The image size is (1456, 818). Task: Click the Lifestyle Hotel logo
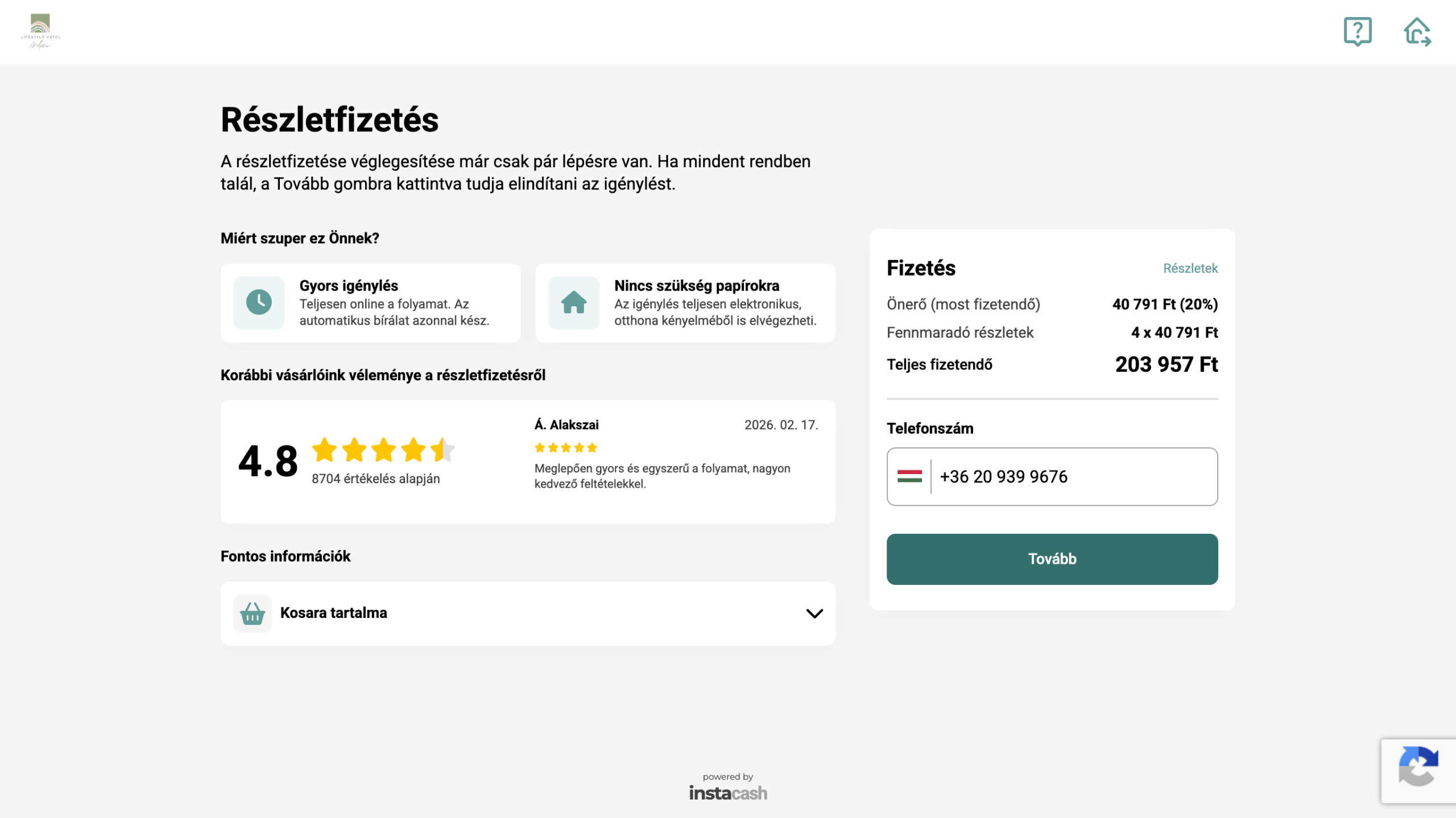click(40, 32)
